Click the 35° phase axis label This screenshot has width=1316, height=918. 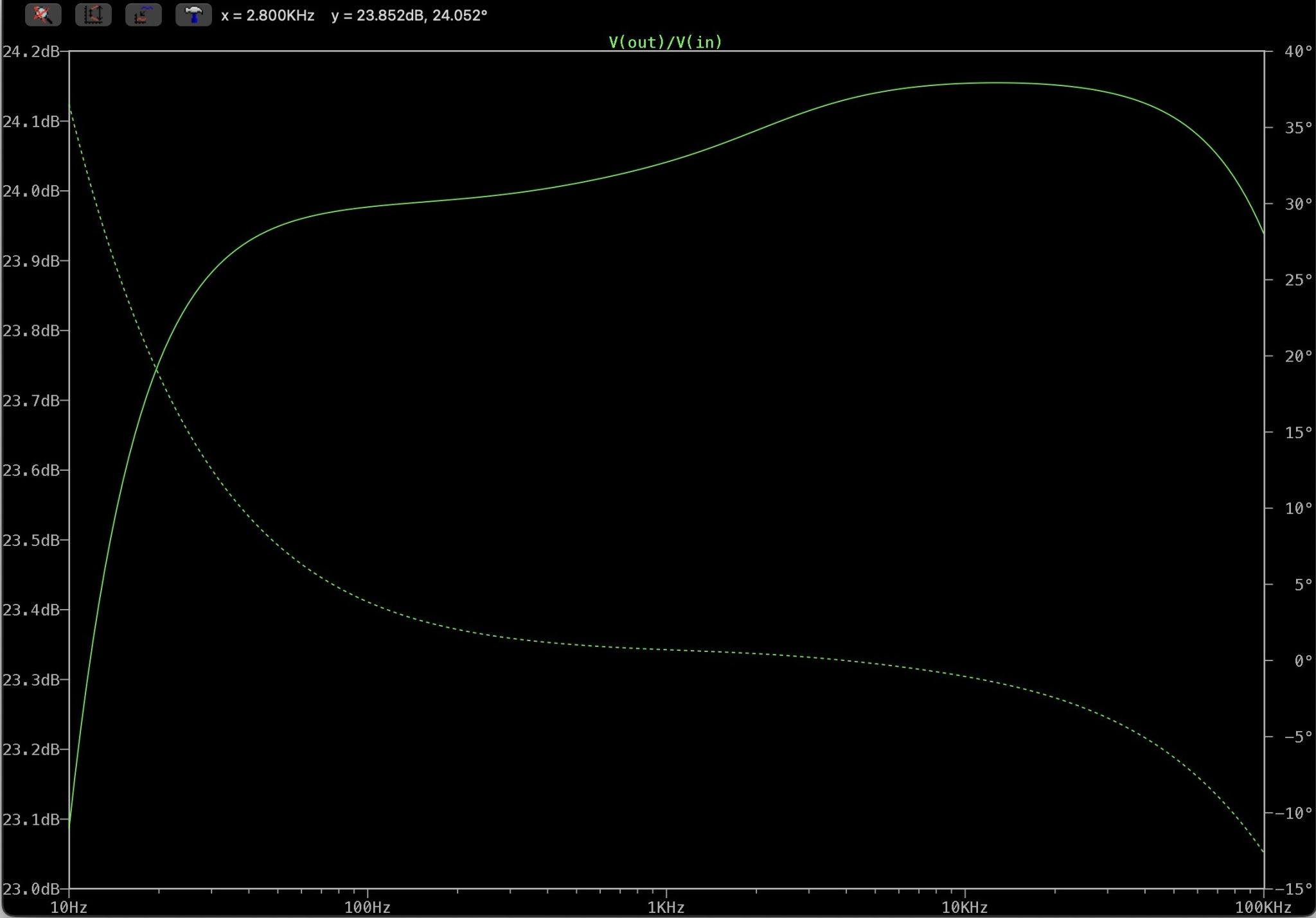[x=1297, y=128]
